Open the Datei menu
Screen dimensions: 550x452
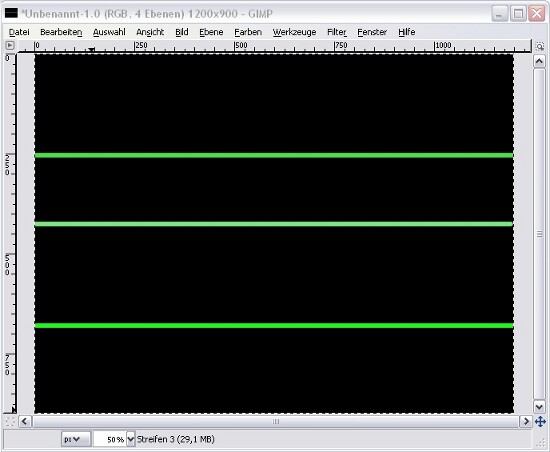point(19,32)
